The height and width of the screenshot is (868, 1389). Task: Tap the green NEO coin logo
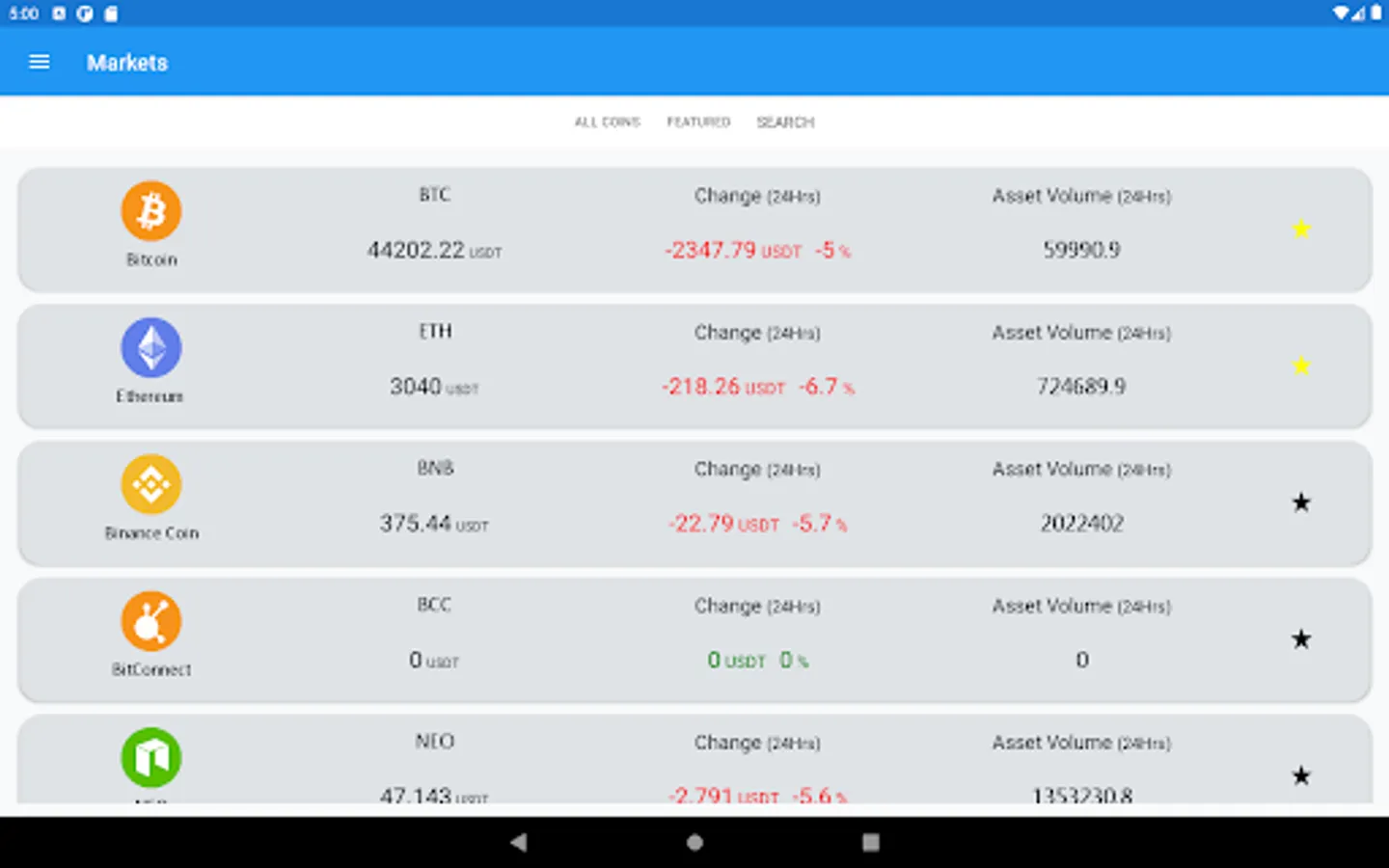click(x=151, y=758)
